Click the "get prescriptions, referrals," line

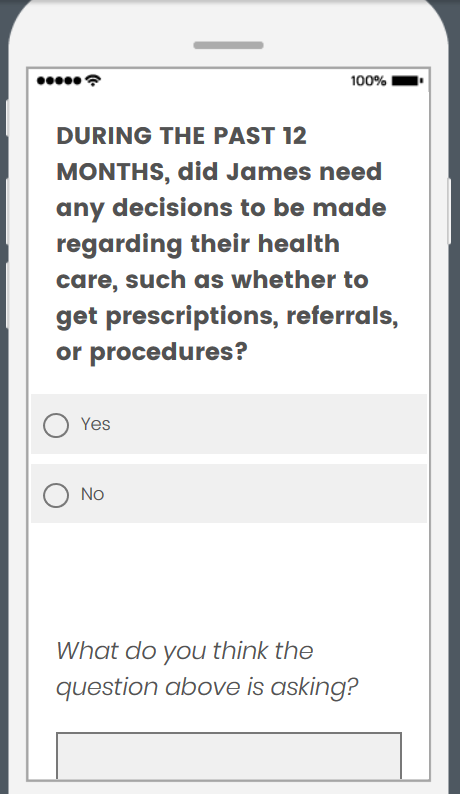click(x=227, y=317)
